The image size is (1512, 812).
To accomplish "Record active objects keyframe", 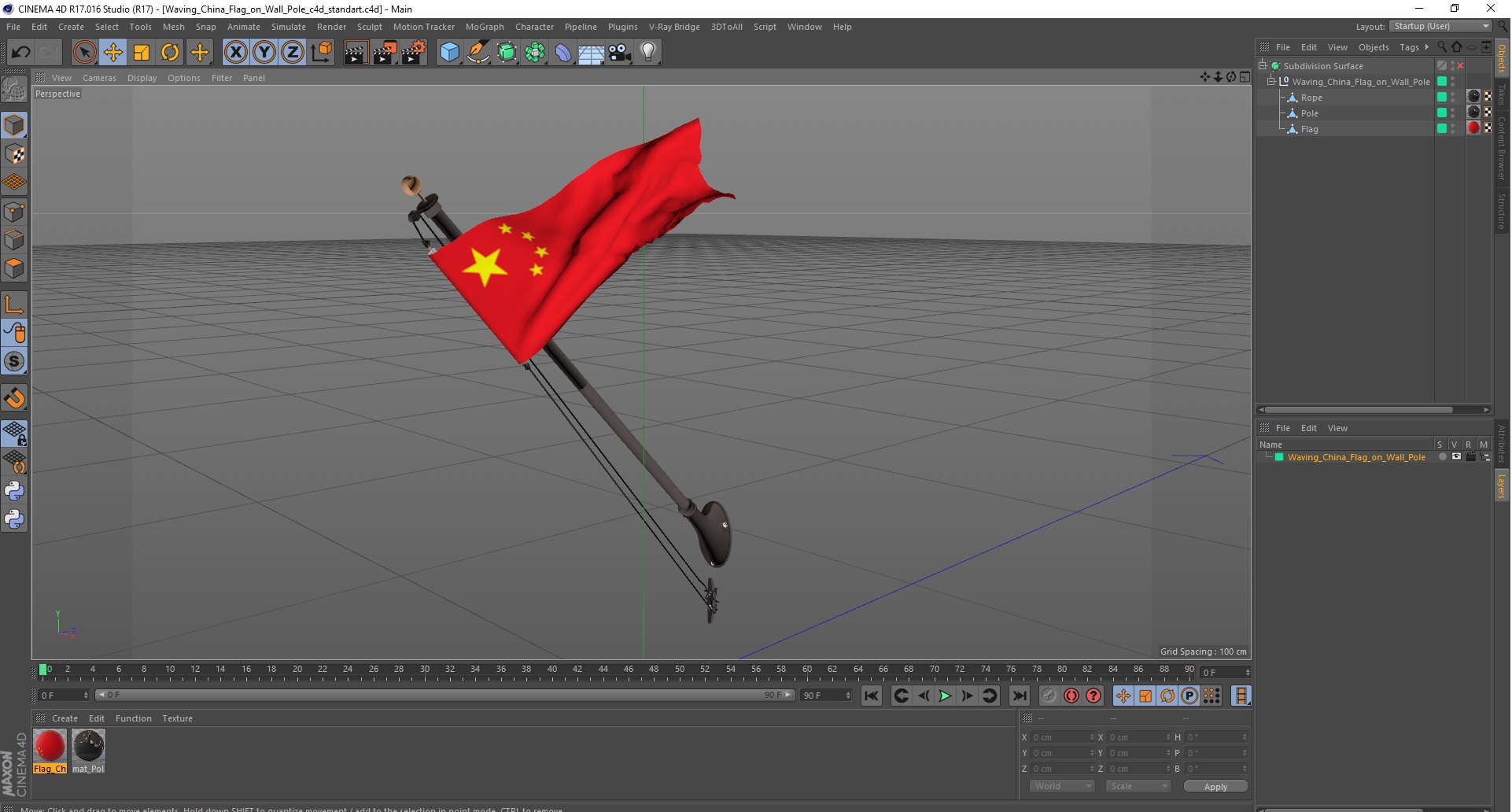I will pyautogui.click(x=1049, y=696).
